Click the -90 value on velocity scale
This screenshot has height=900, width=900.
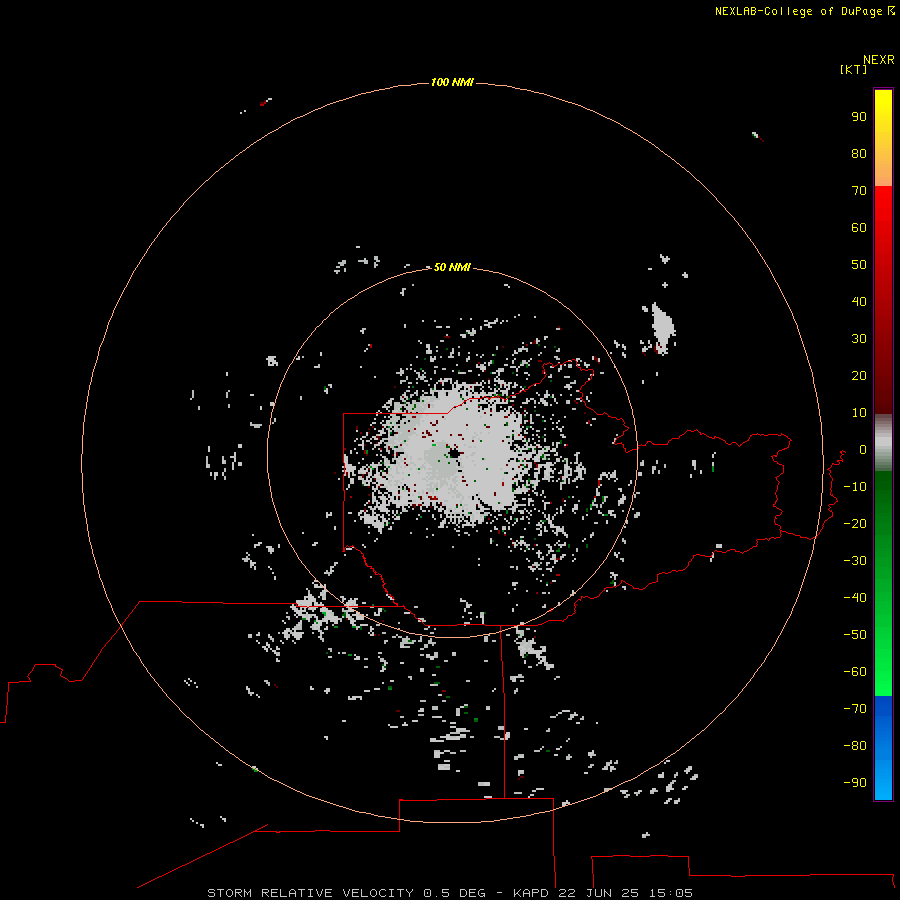[x=855, y=782]
